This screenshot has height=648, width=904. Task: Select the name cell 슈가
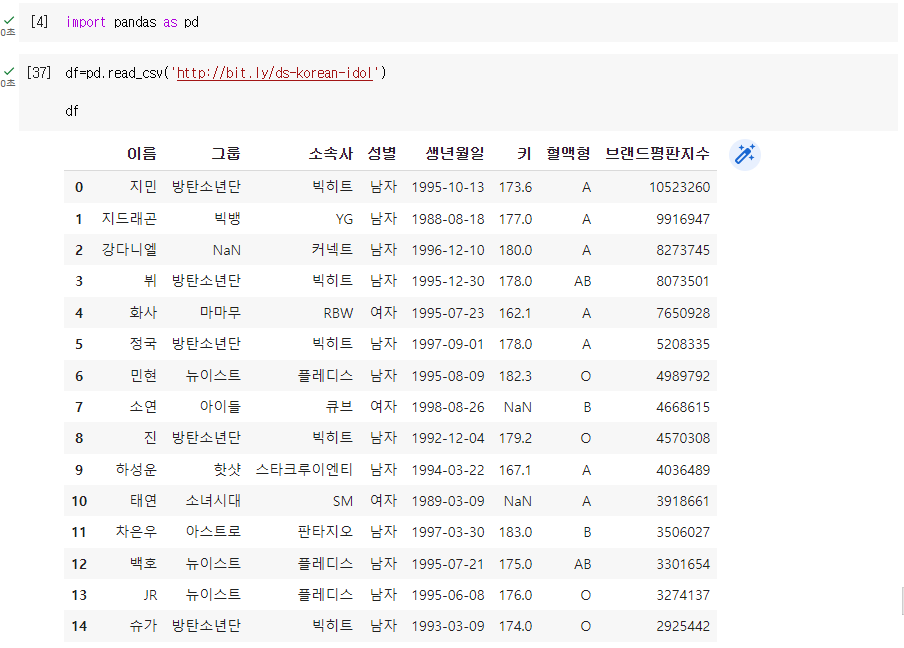click(143, 626)
